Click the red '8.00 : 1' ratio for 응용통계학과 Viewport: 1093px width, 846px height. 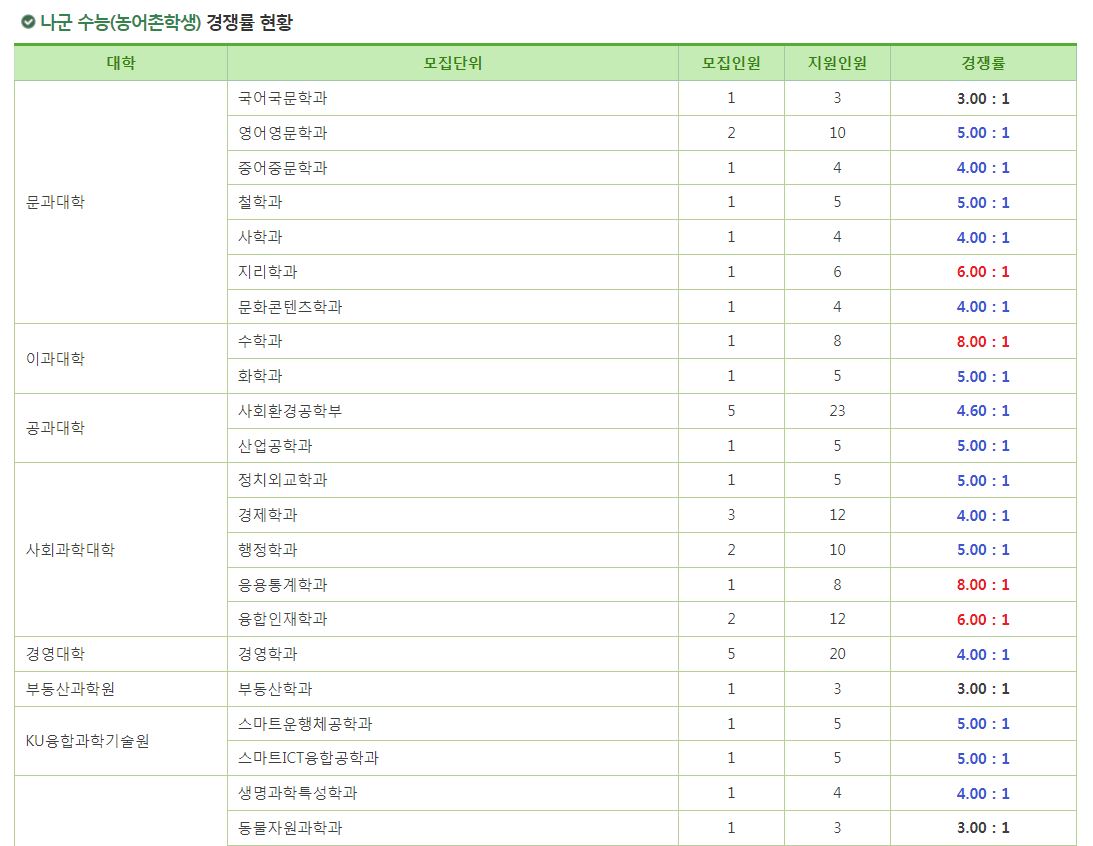[983, 585]
